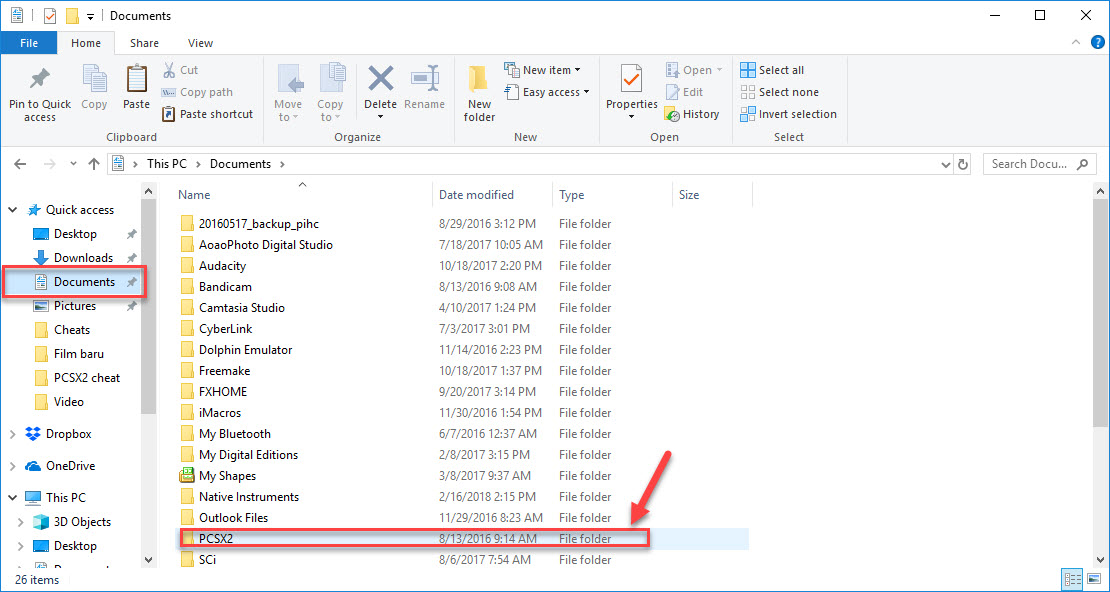Open the Customize Quick Access Toolbar dropdown
The image size is (1110, 592).
[x=91, y=16]
